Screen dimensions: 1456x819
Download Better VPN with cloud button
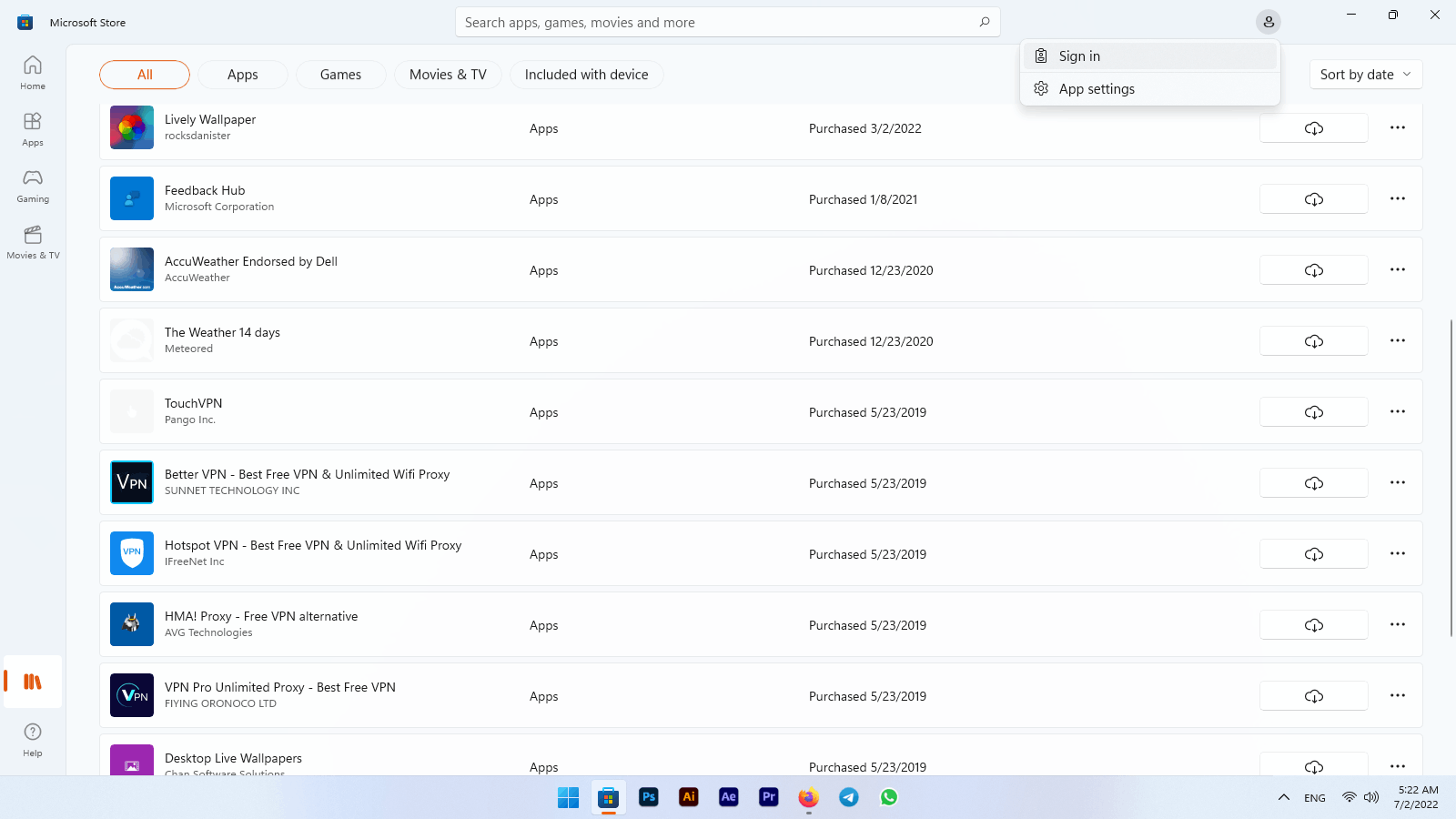tap(1313, 483)
